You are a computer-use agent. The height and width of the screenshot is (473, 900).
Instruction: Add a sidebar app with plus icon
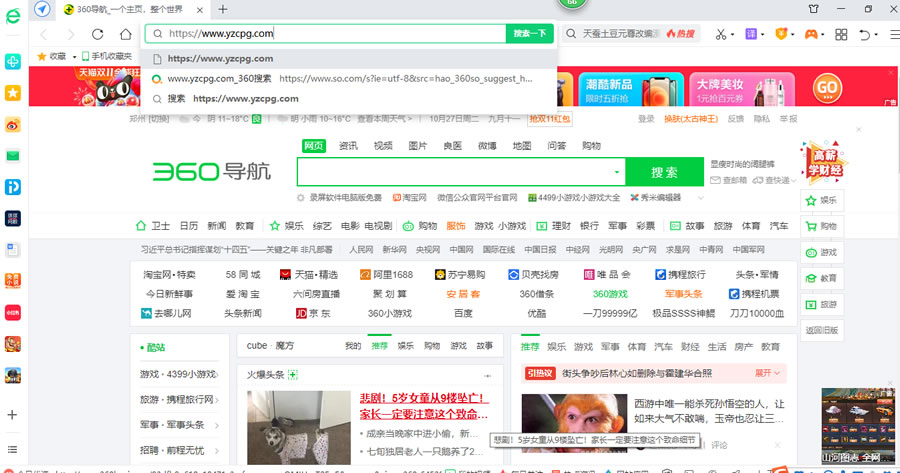(12, 414)
